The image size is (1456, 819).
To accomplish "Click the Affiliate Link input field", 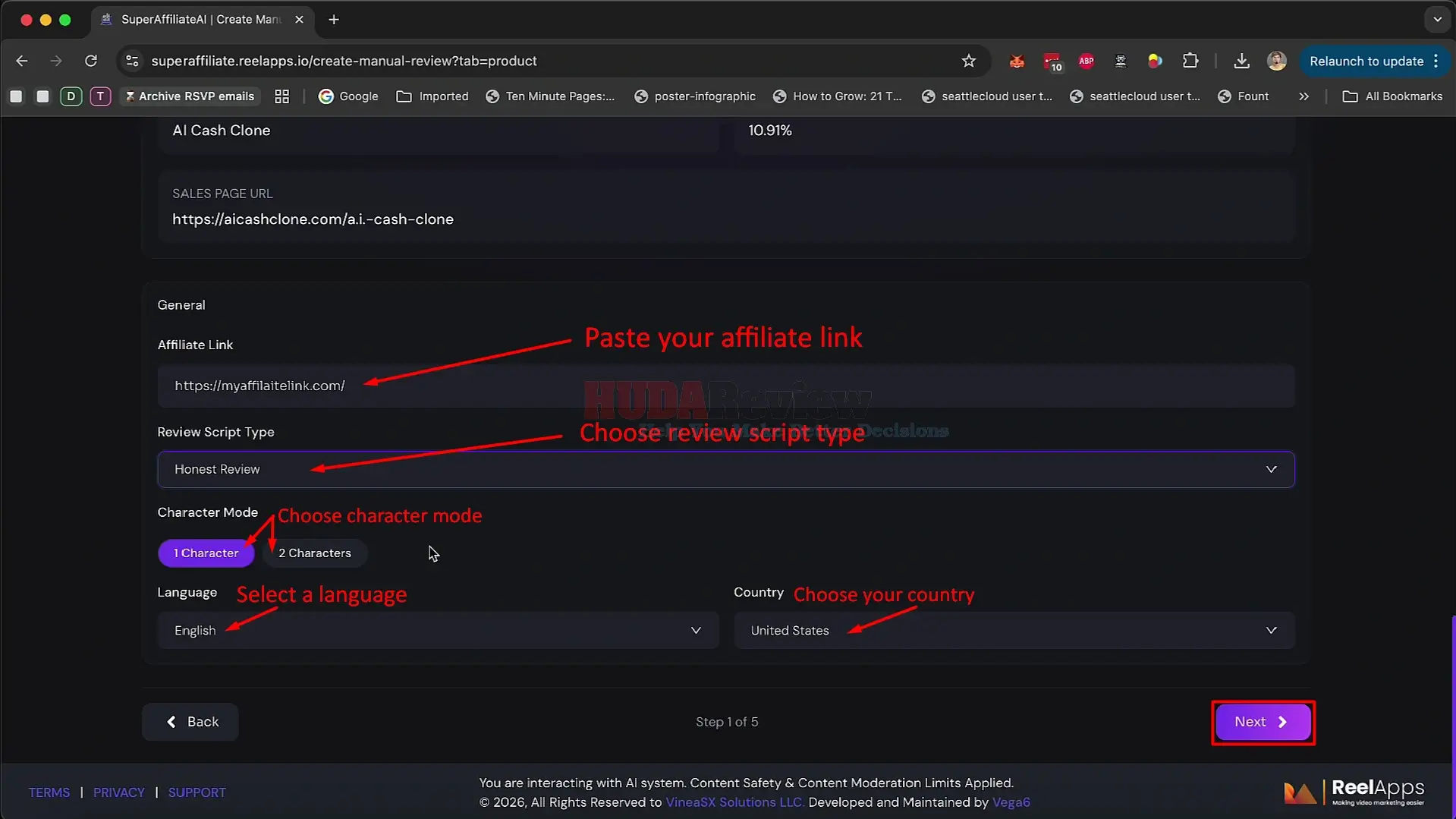I will point(725,386).
